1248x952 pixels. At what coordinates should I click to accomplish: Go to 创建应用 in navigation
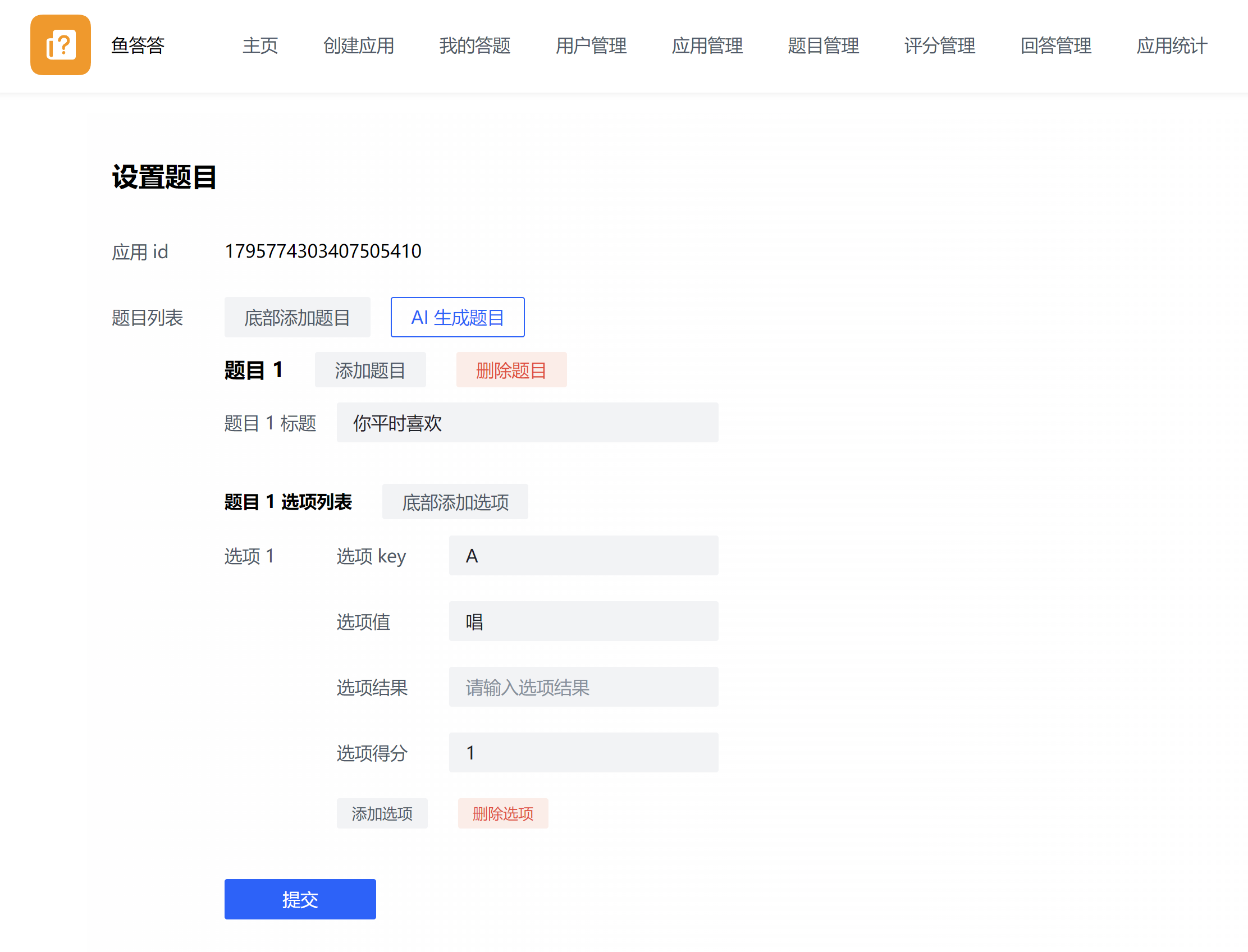point(358,45)
